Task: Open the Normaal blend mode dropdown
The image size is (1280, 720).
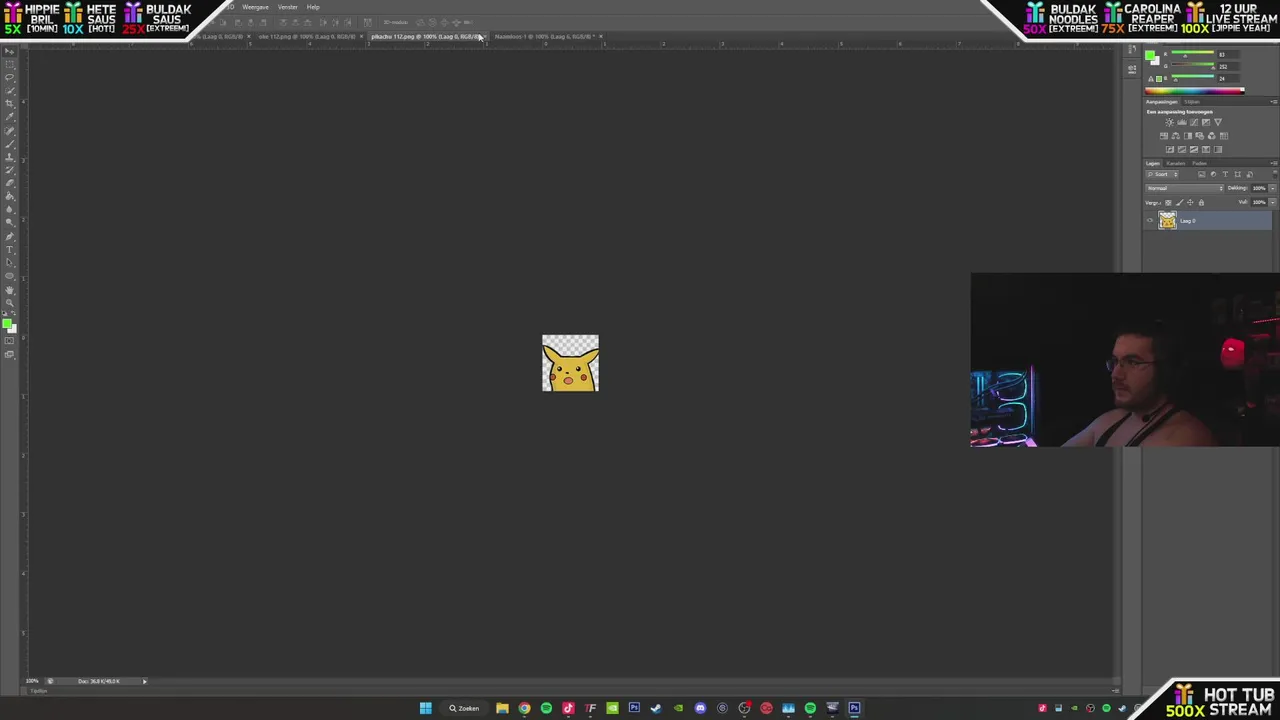Action: 1184,188
